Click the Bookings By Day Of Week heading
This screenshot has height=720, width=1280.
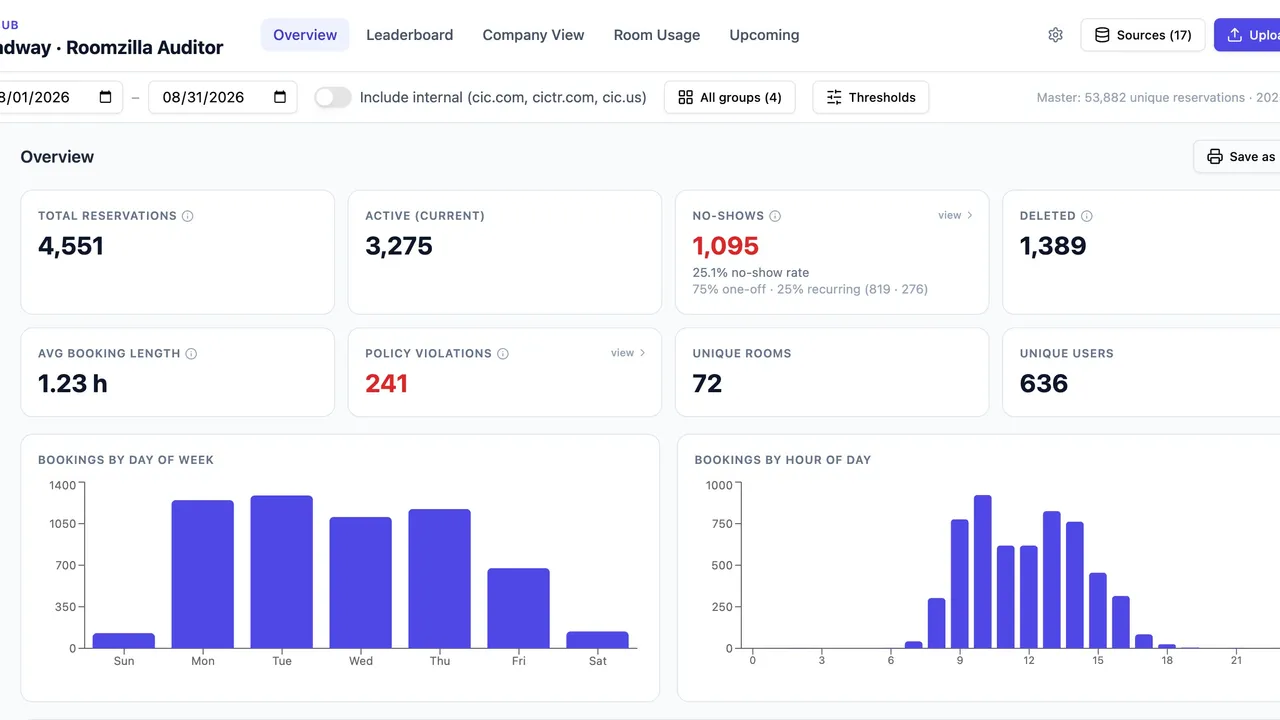click(126, 460)
